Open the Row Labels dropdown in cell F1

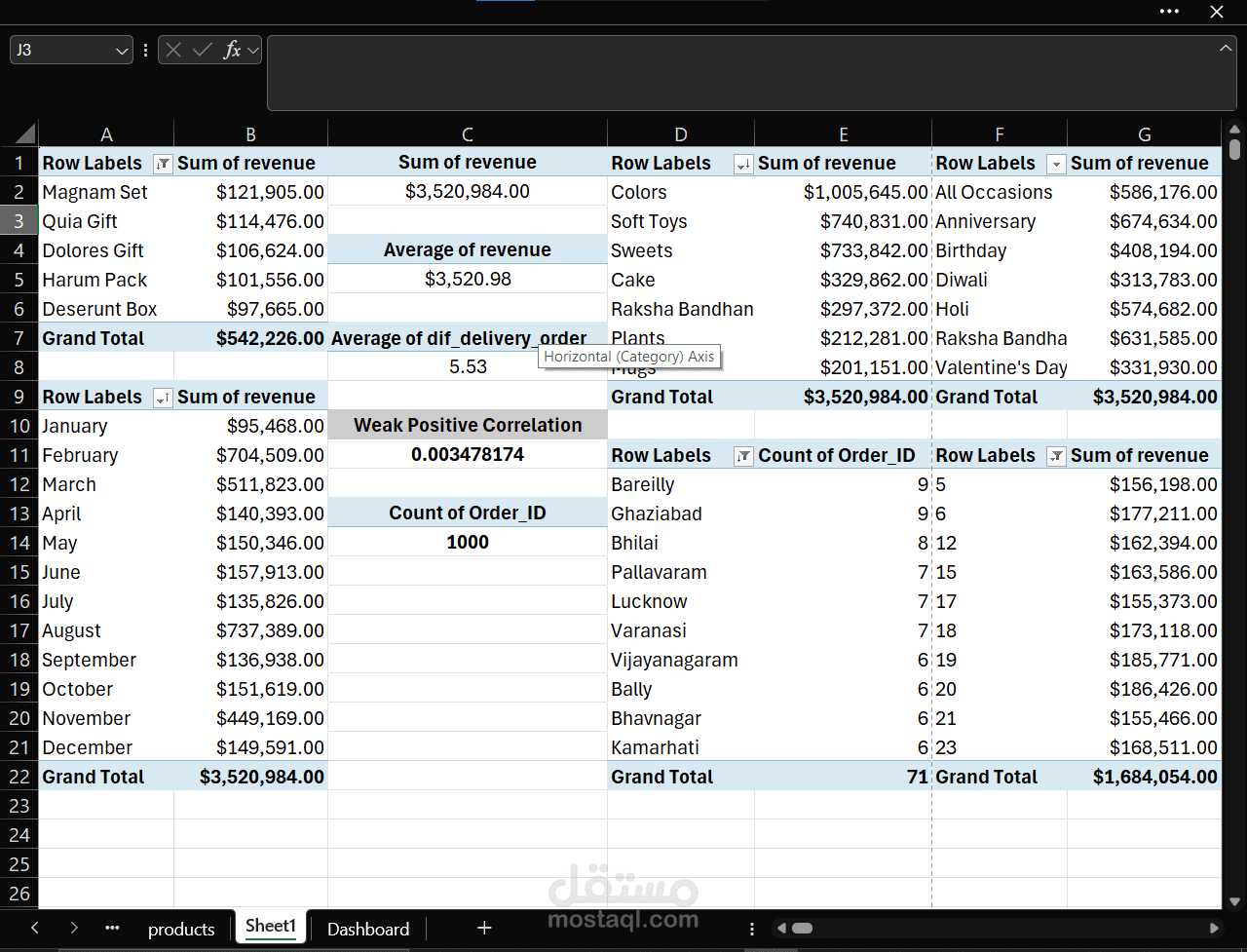point(1056,164)
